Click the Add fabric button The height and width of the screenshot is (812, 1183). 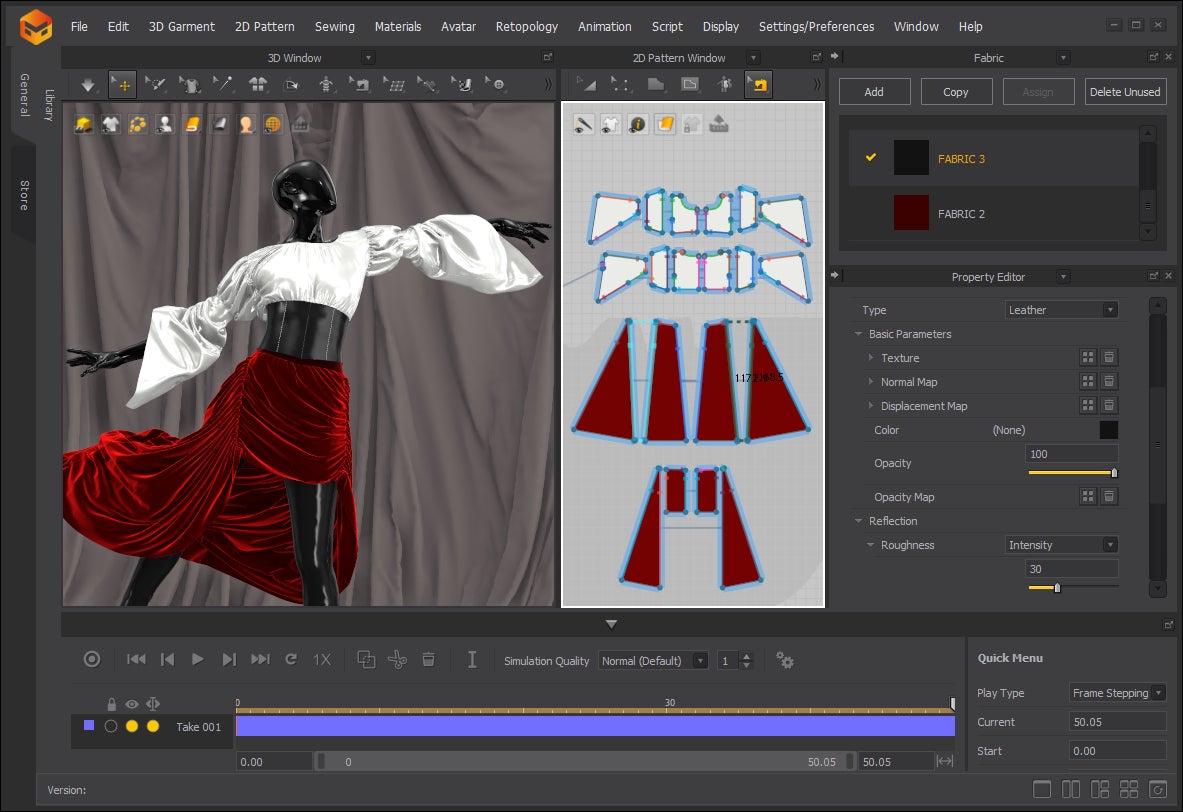(874, 92)
